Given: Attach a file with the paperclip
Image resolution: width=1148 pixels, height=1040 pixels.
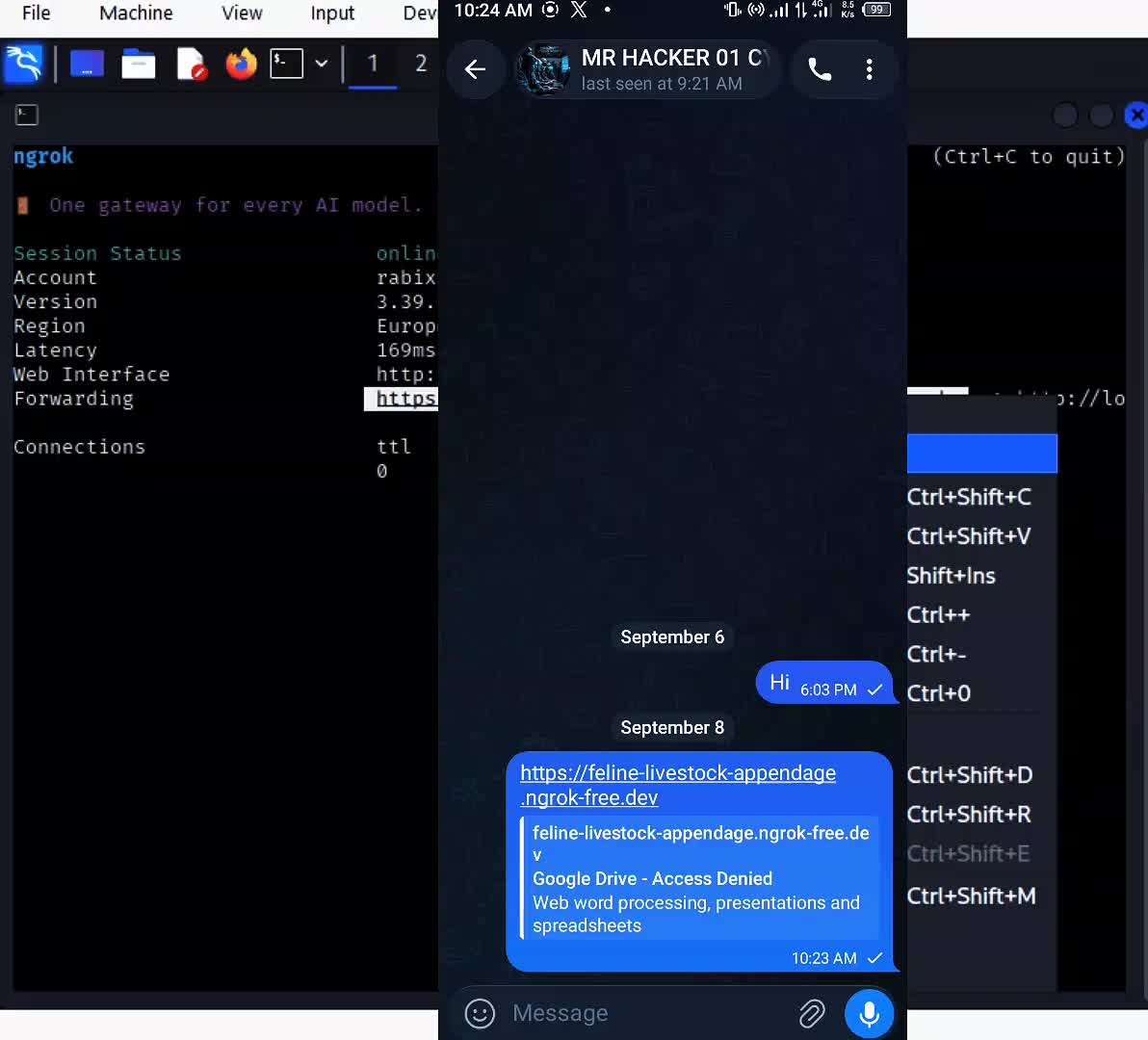Looking at the screenshot, I should (x=812, y=1014).
